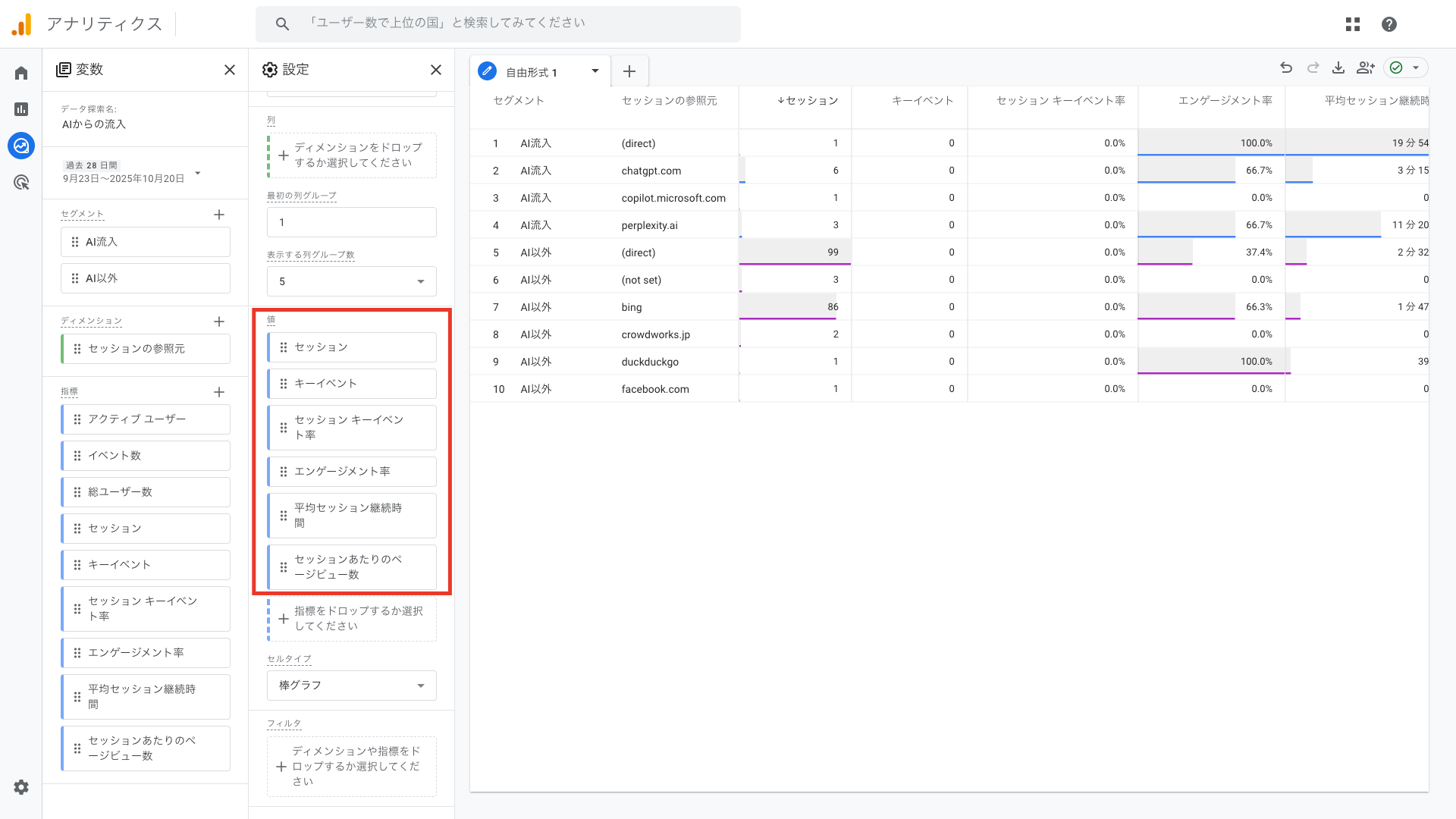The width and height of the screenshot is (1456, 819).
Task: Select the 自由形式 1 tab
Action: pyautogui.click(x=532, y=72)
